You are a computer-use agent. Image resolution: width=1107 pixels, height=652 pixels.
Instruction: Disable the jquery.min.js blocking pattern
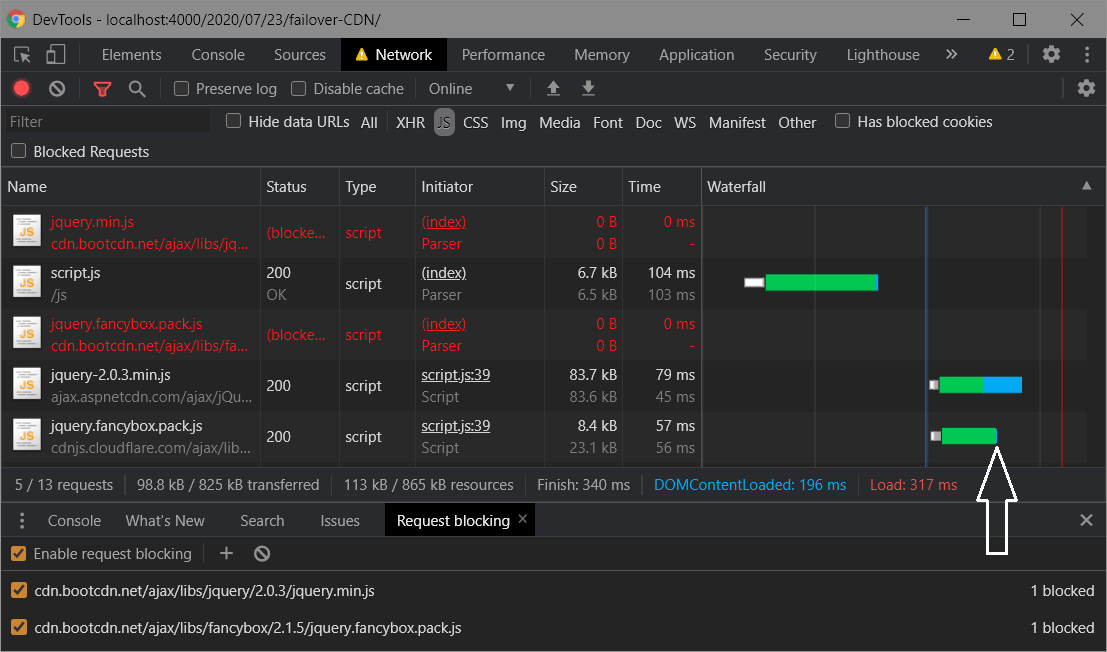tap(18, 591)
